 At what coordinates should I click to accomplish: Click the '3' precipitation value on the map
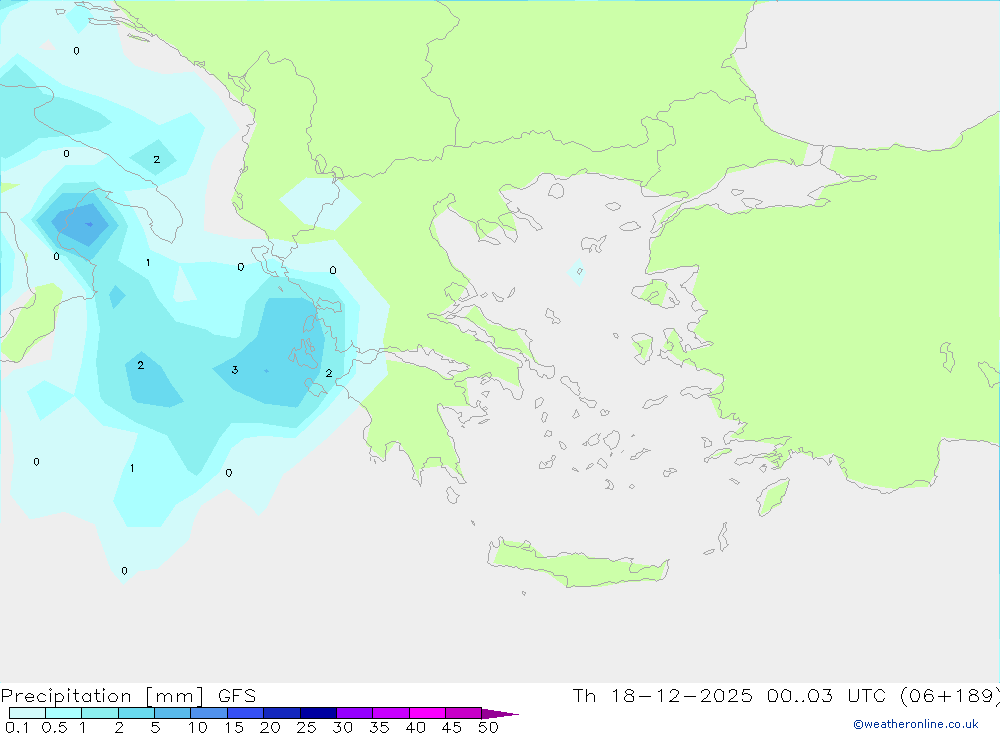pos(235,370)
